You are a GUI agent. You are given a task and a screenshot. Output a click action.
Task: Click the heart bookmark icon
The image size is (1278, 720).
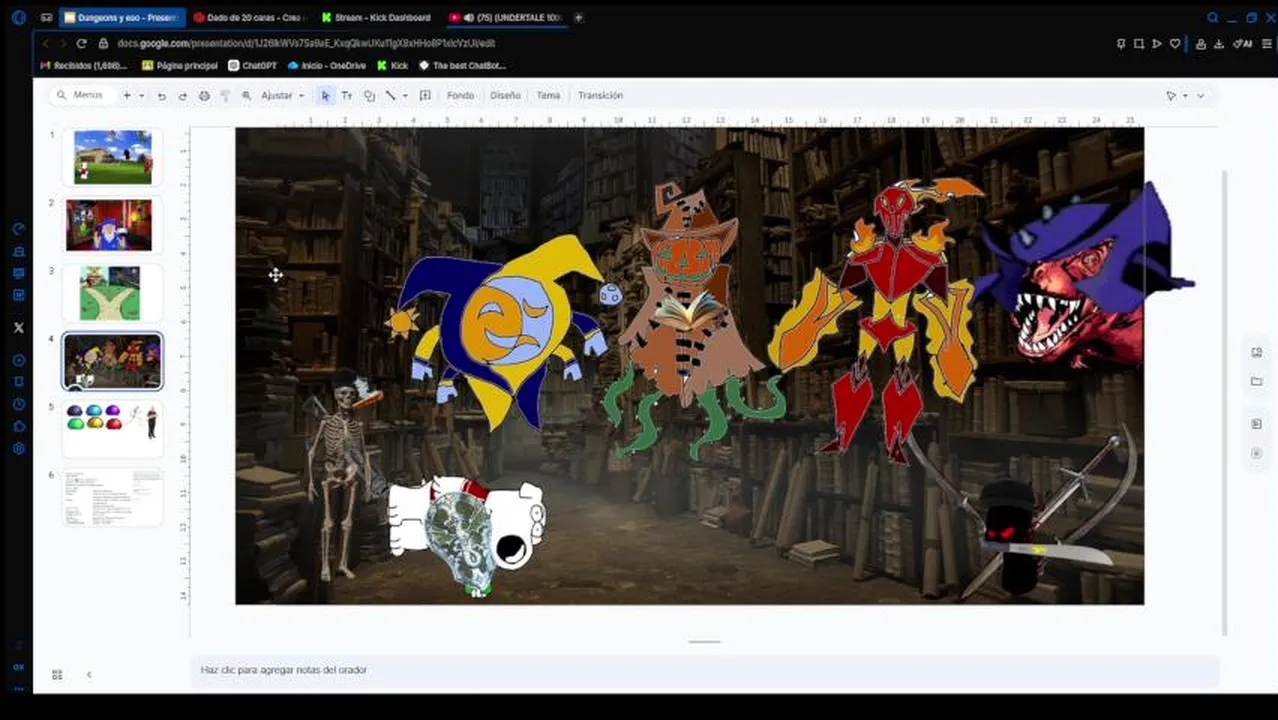point(1175,44)
